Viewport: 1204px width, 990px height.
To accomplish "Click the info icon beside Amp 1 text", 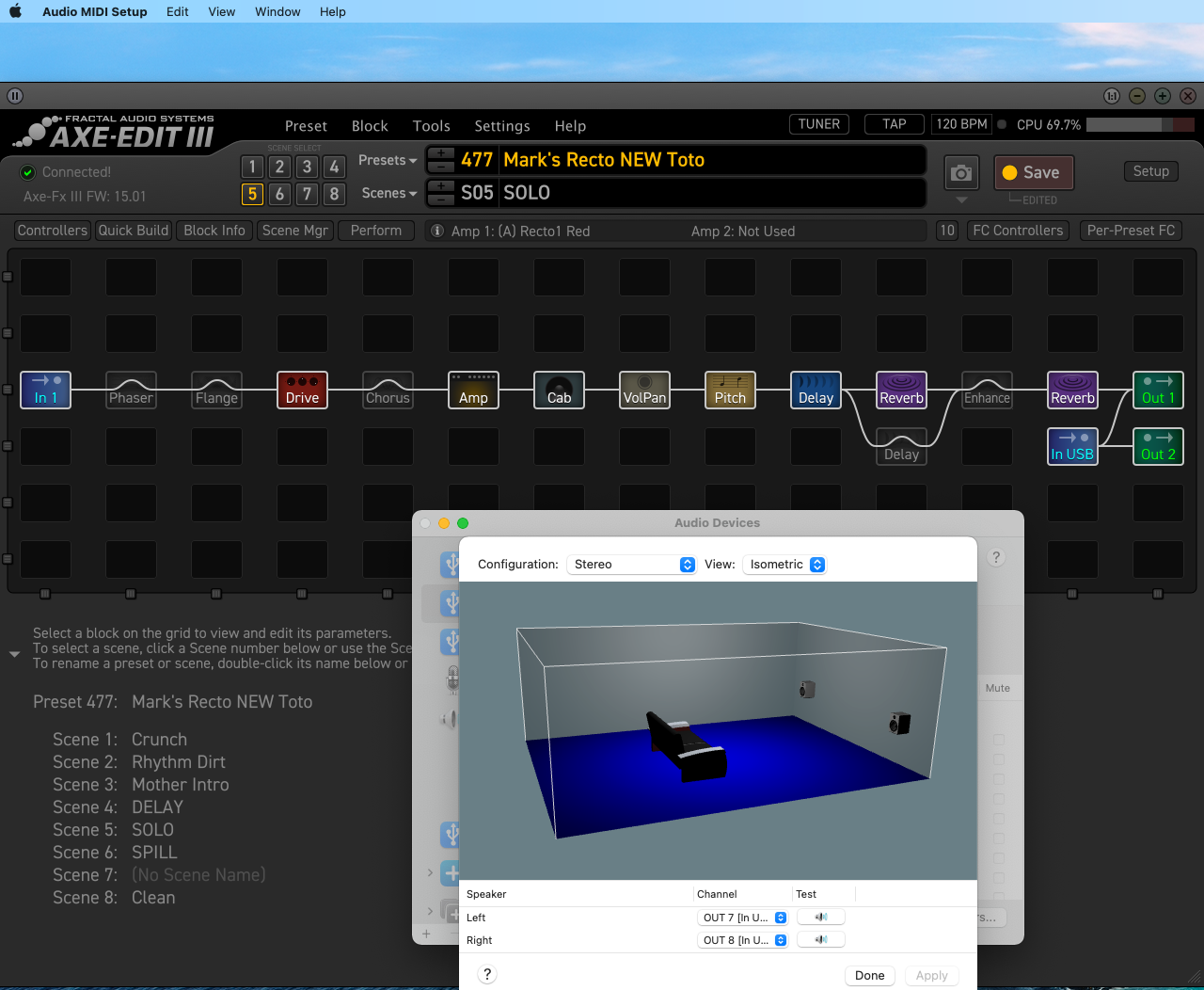I will [x=436, y=231].
